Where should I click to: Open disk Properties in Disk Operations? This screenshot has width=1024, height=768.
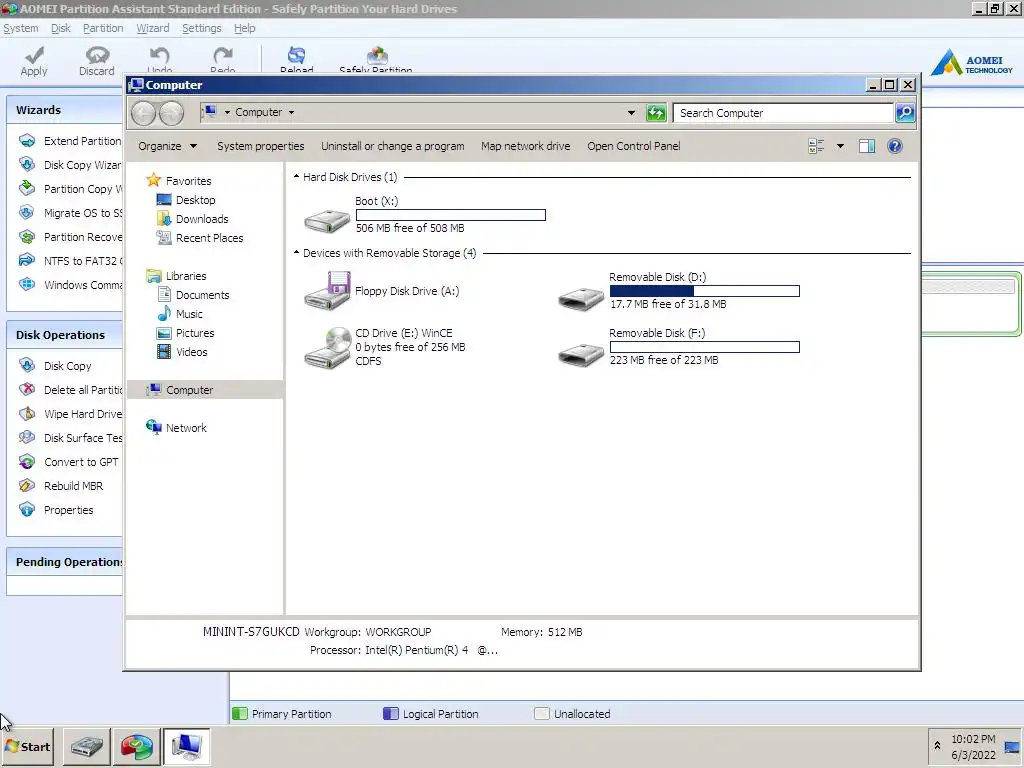click(x=56, y=510)
